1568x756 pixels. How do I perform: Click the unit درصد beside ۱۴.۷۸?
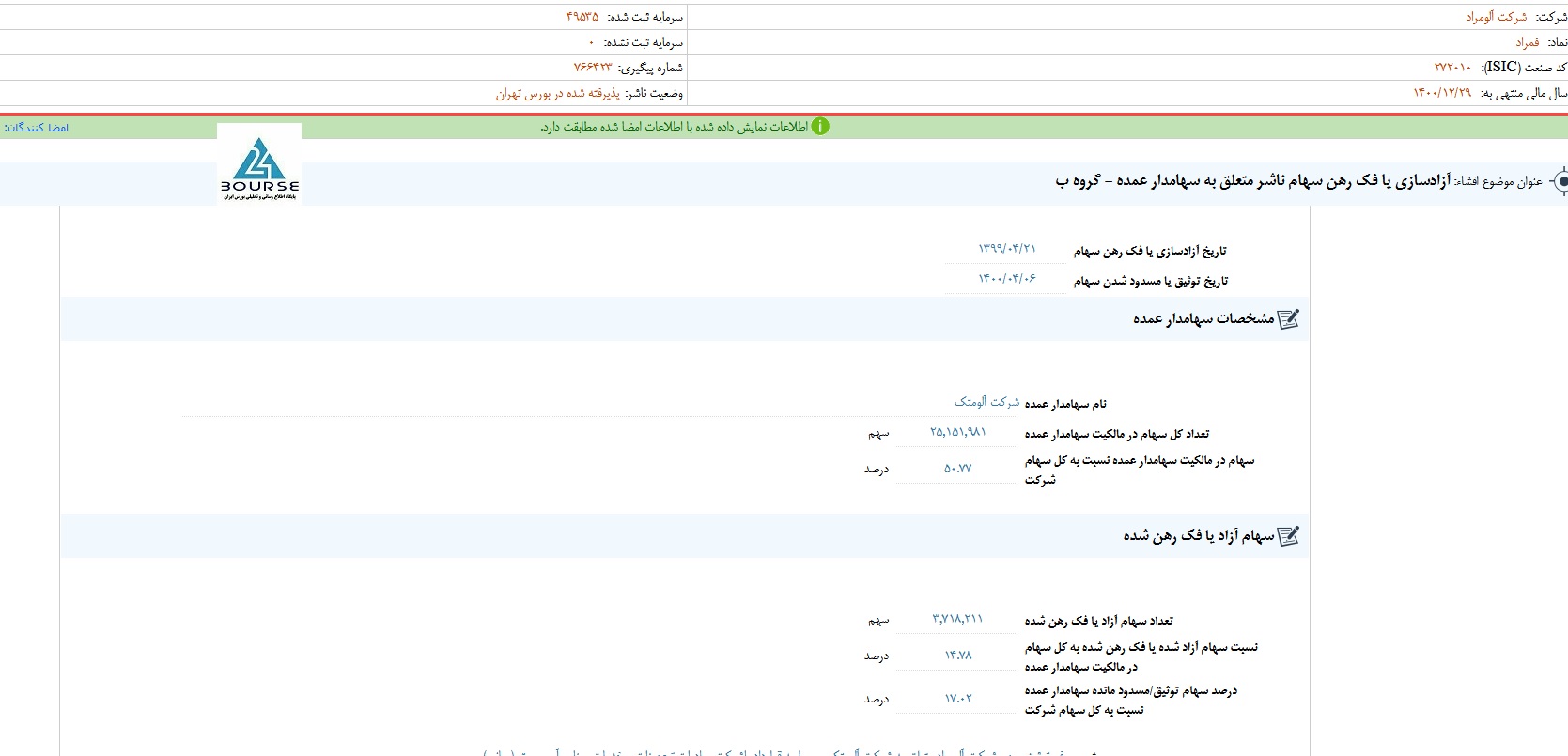pyautogui.click(x=877, y=656)
